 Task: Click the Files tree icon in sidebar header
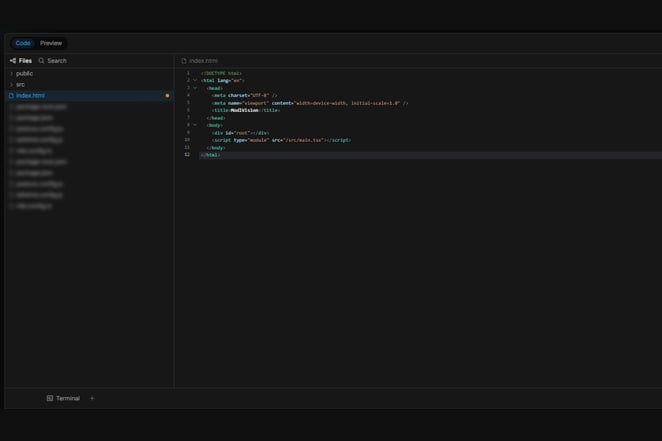13,61
